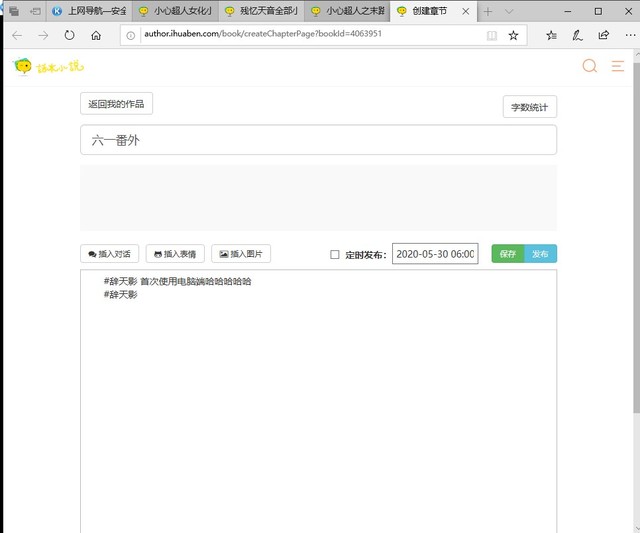Image resolution: width=640 pixels, height=533 pixels.
Task: Click the browser share icon
Action: point(604,35)
